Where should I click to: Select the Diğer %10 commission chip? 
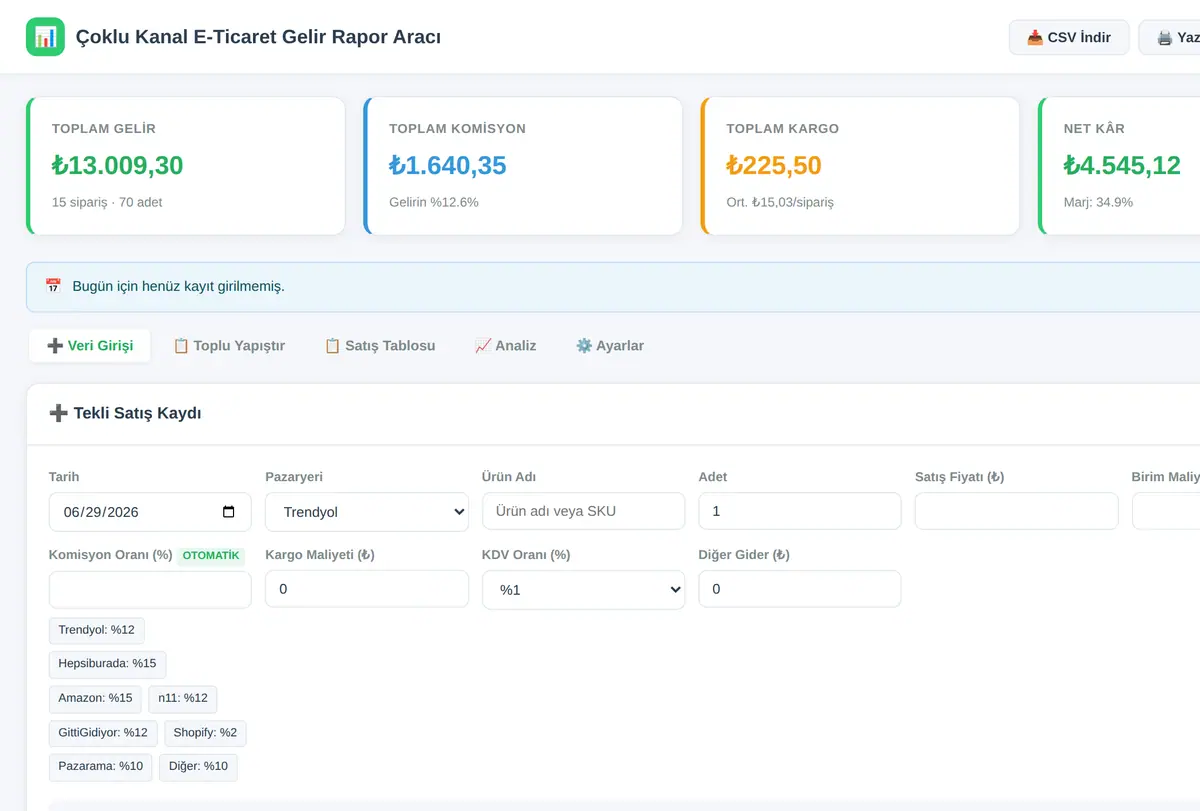pyautogui.click(x=199, y=767)
